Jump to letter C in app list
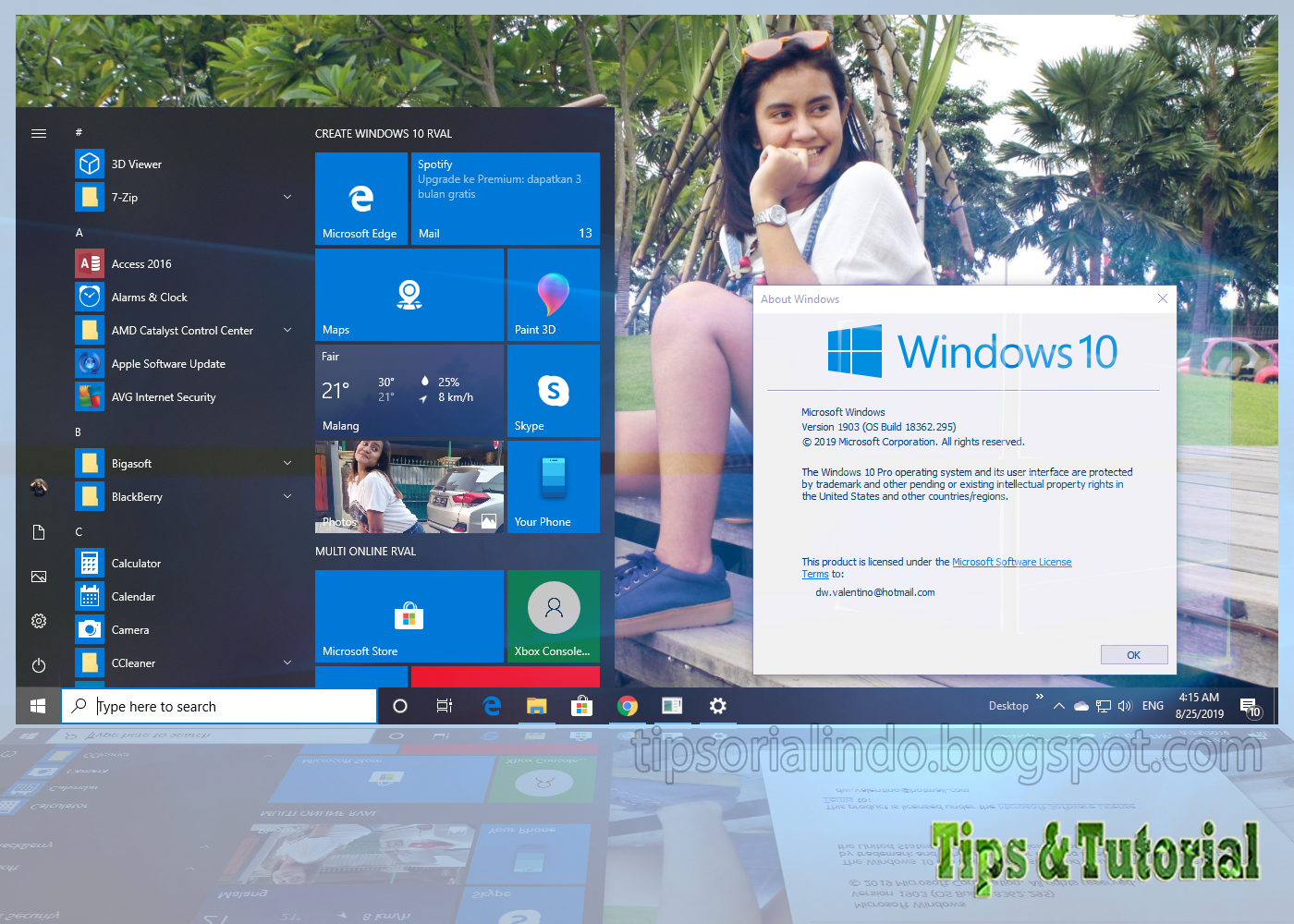This screenshot has width=1294, height=924. pos(79,532)
